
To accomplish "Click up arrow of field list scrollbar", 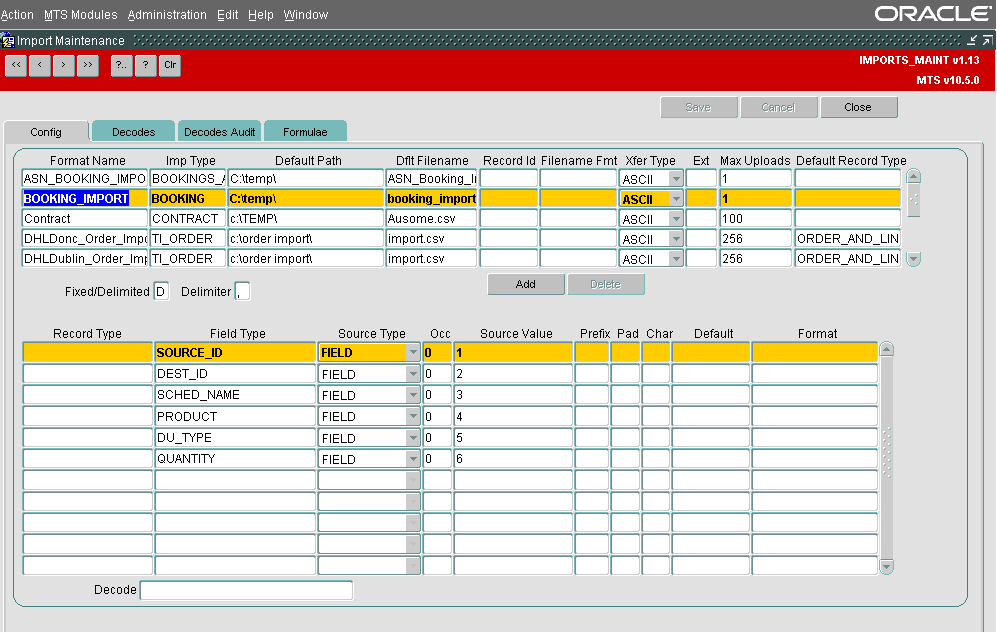I will (886, 349).
